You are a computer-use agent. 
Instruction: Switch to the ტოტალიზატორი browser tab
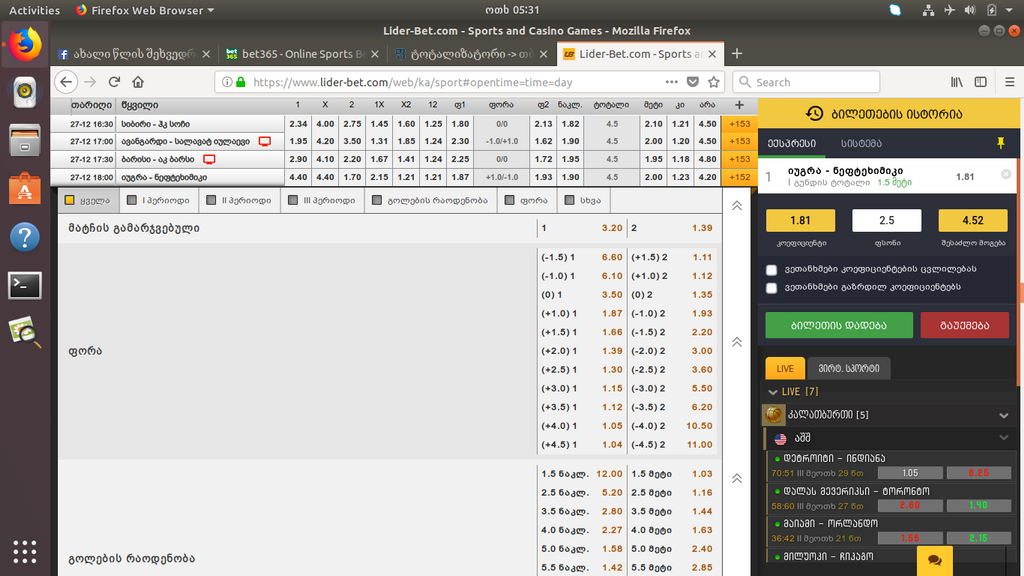coord(470,54)
